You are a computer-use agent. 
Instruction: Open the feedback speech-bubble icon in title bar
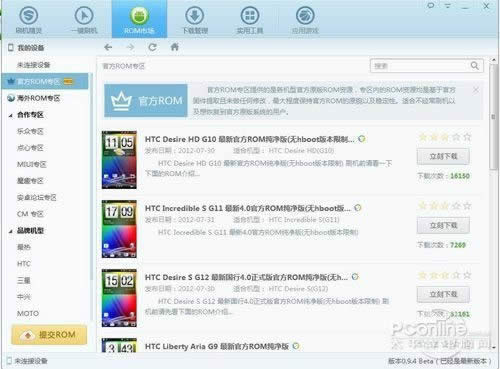(x=431, y=6)
